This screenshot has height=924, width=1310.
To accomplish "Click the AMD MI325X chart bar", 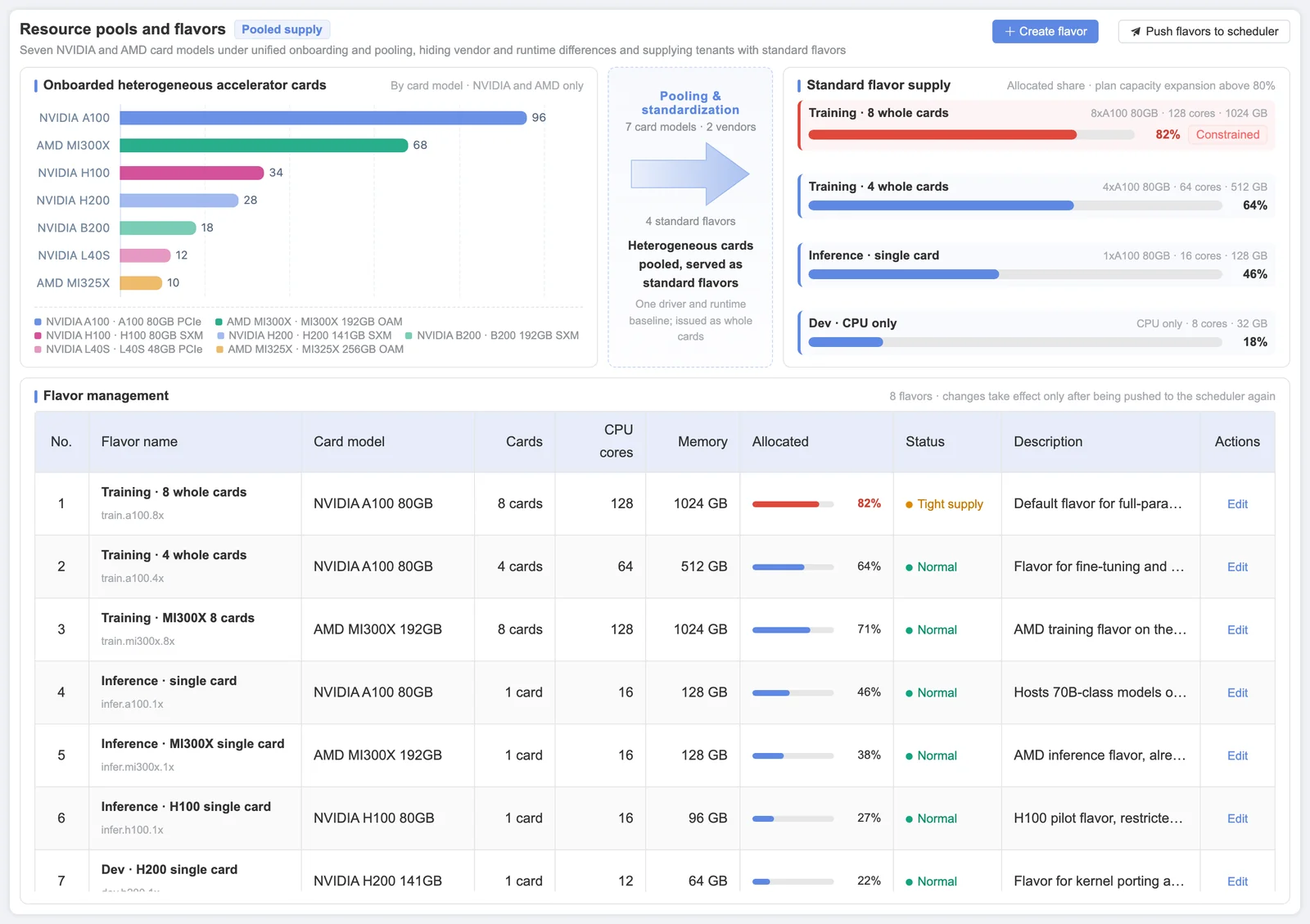I will 141,283.
